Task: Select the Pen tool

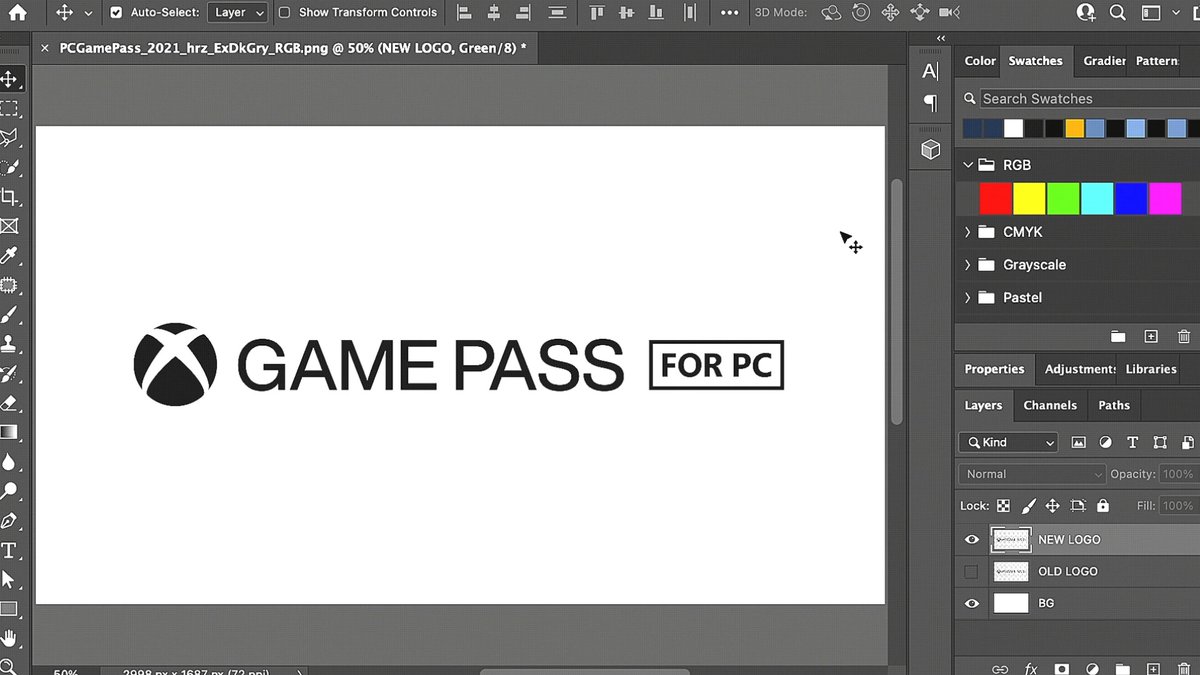Action: pos(9,521)
